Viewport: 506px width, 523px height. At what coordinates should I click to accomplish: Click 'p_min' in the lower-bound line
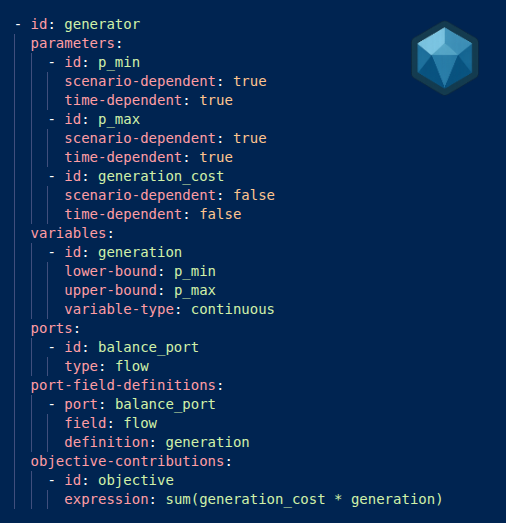click(195, 272)
